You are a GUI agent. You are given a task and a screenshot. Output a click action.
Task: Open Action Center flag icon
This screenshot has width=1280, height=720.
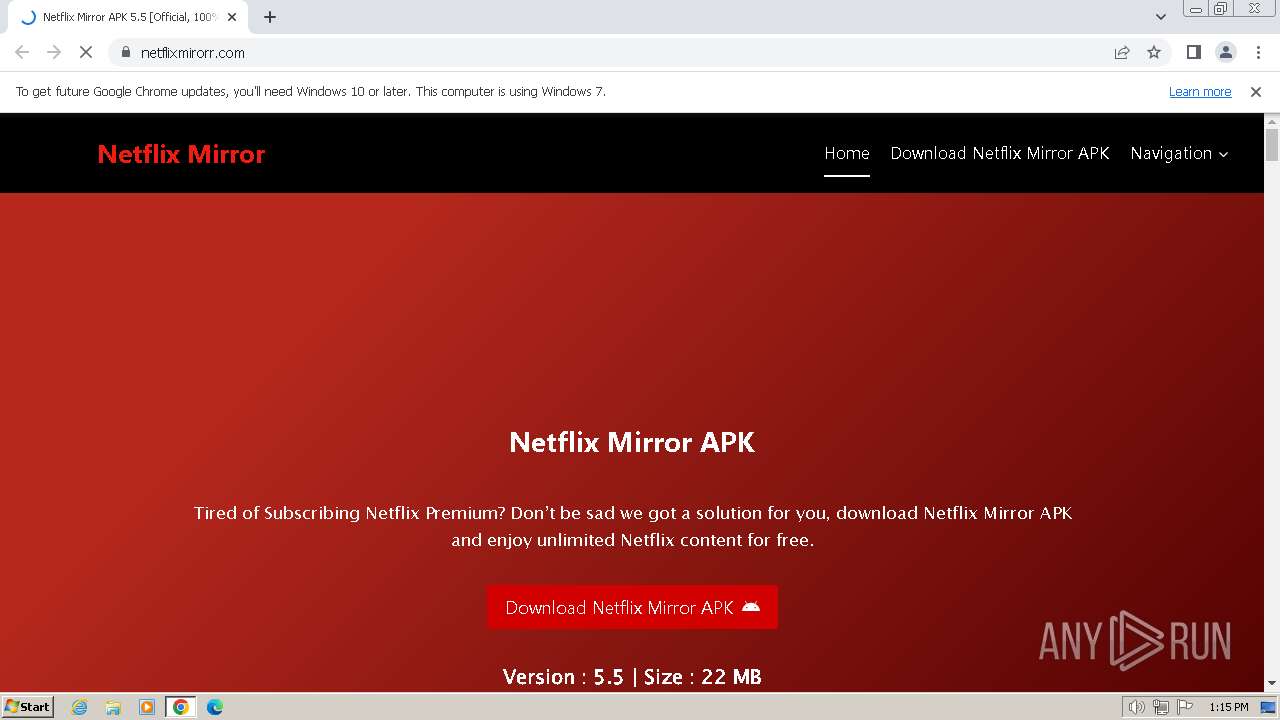1185,707
